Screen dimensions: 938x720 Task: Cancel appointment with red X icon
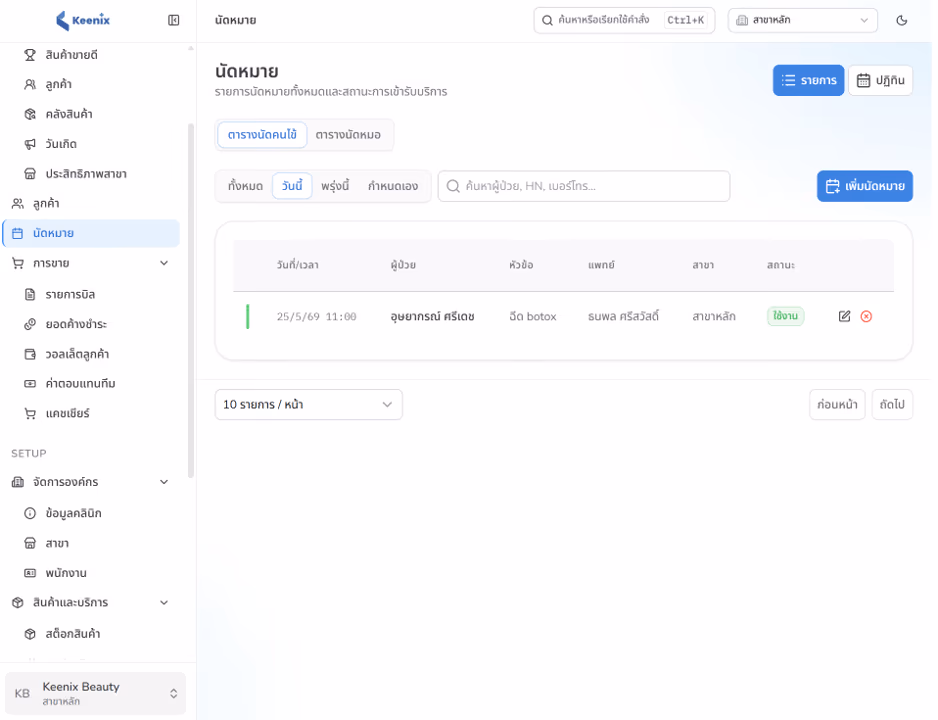(x=866, y=316)
